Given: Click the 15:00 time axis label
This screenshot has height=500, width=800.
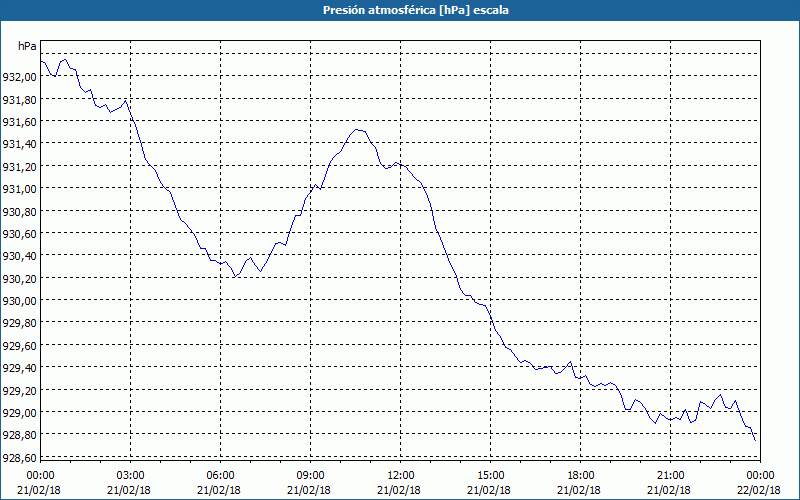Looking at the screenshot, I should (490, 476).
